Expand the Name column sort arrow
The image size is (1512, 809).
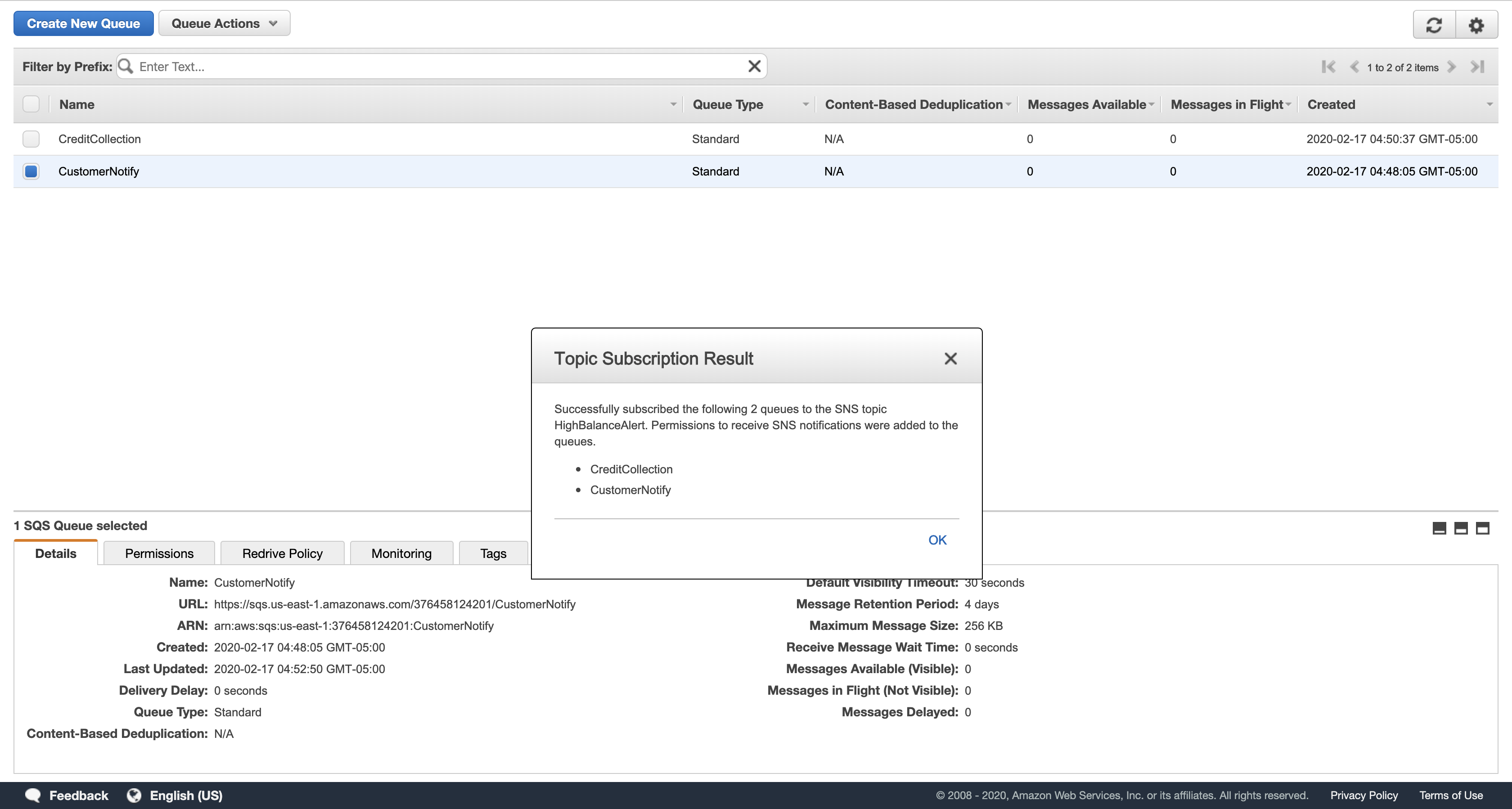point(673,104)
